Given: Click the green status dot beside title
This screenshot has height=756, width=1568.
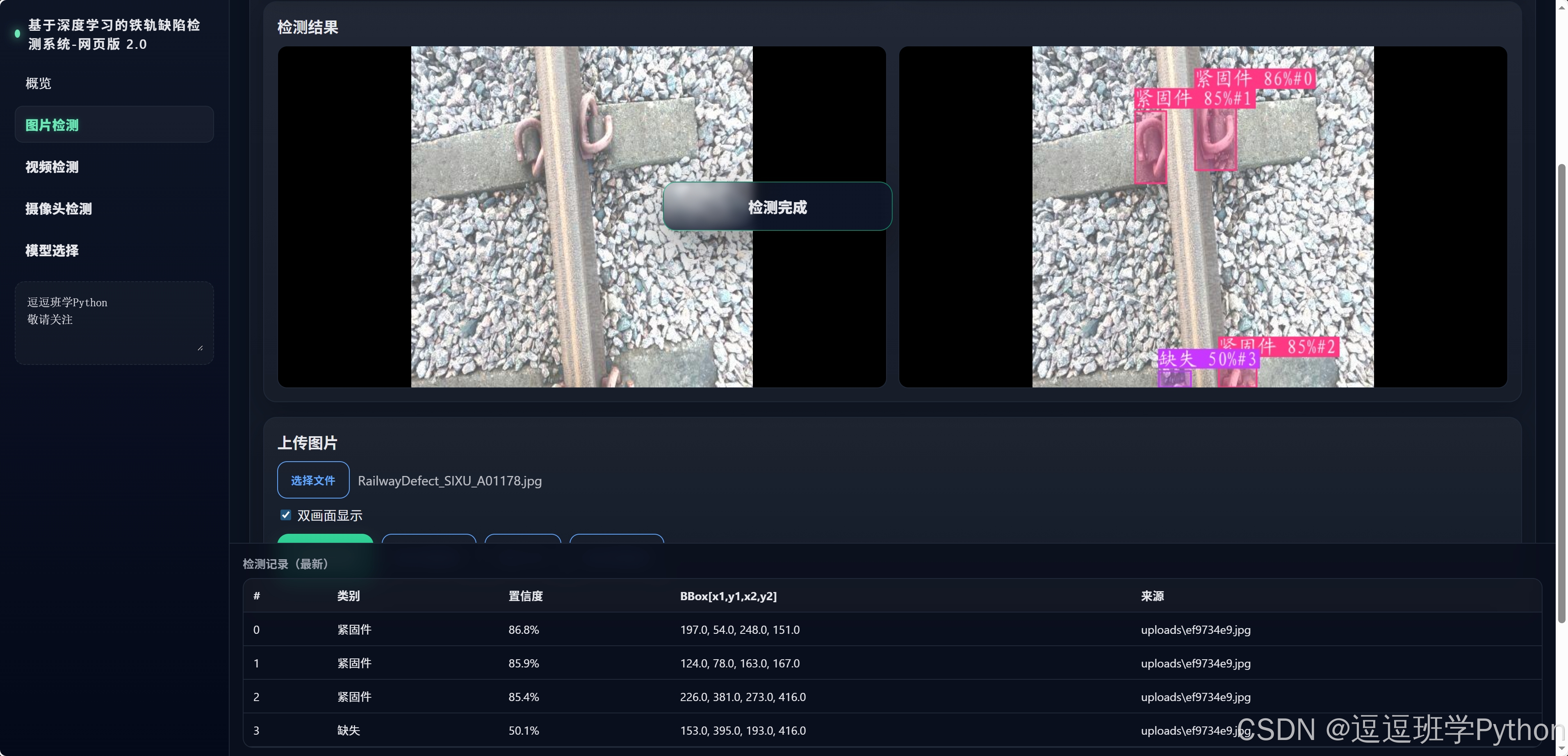Looking at the screenshot, I should (17, 34).
